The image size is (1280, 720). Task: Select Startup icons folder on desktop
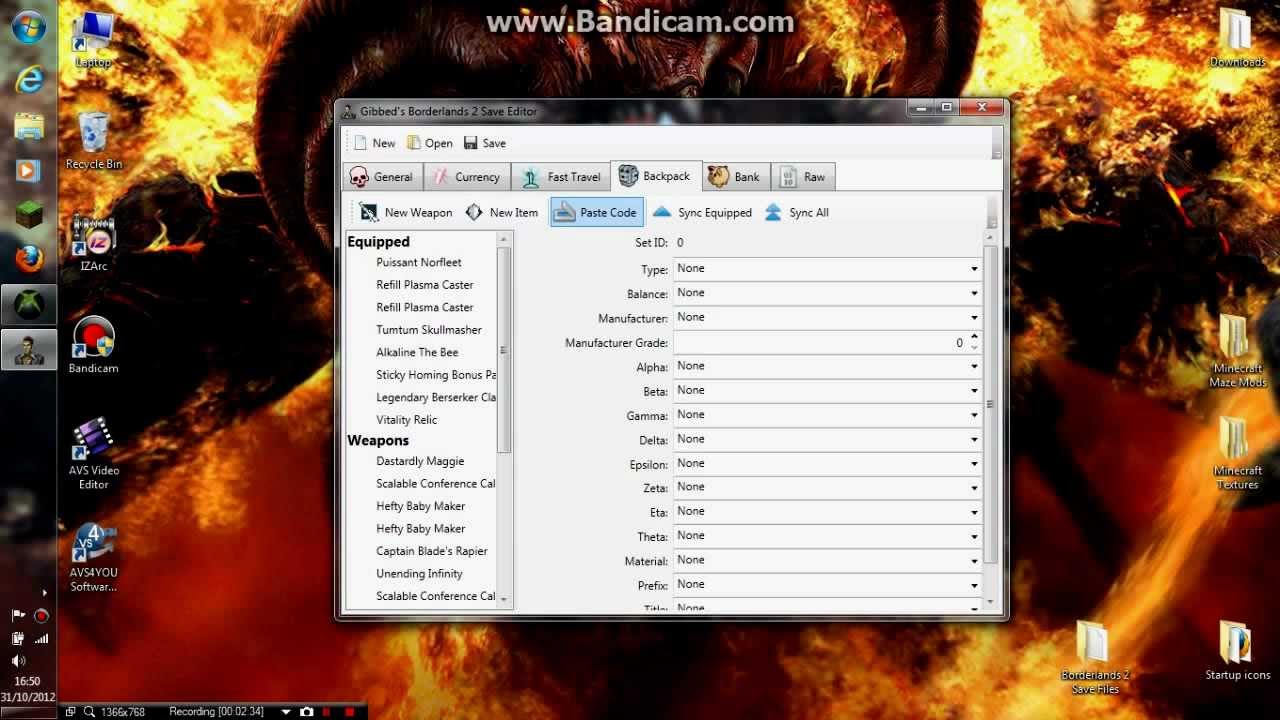(1238, 651)
